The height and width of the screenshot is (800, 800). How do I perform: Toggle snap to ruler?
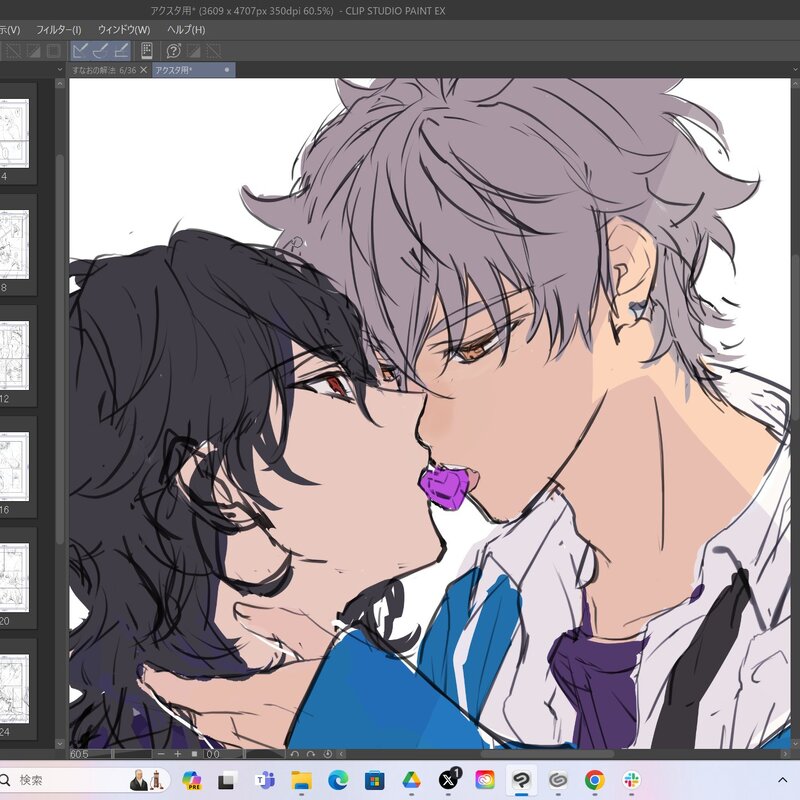coord(80,51)
